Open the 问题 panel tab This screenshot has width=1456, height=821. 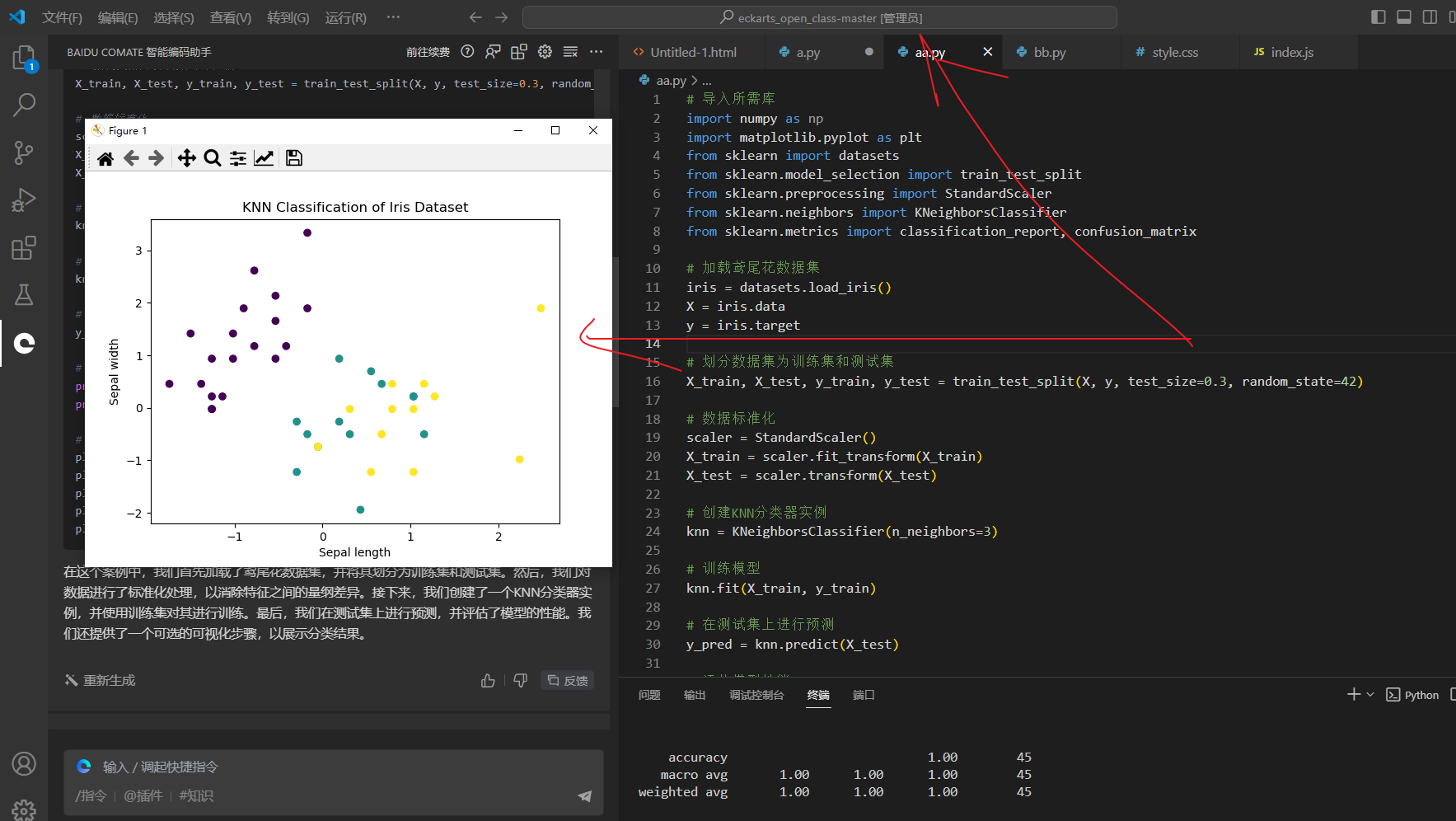point(649,695)
